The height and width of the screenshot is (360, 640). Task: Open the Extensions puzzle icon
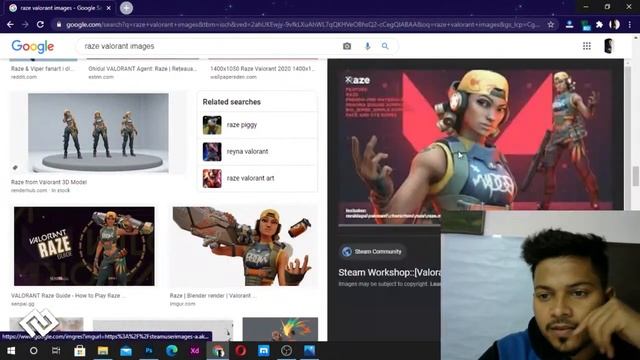(599, 24)
